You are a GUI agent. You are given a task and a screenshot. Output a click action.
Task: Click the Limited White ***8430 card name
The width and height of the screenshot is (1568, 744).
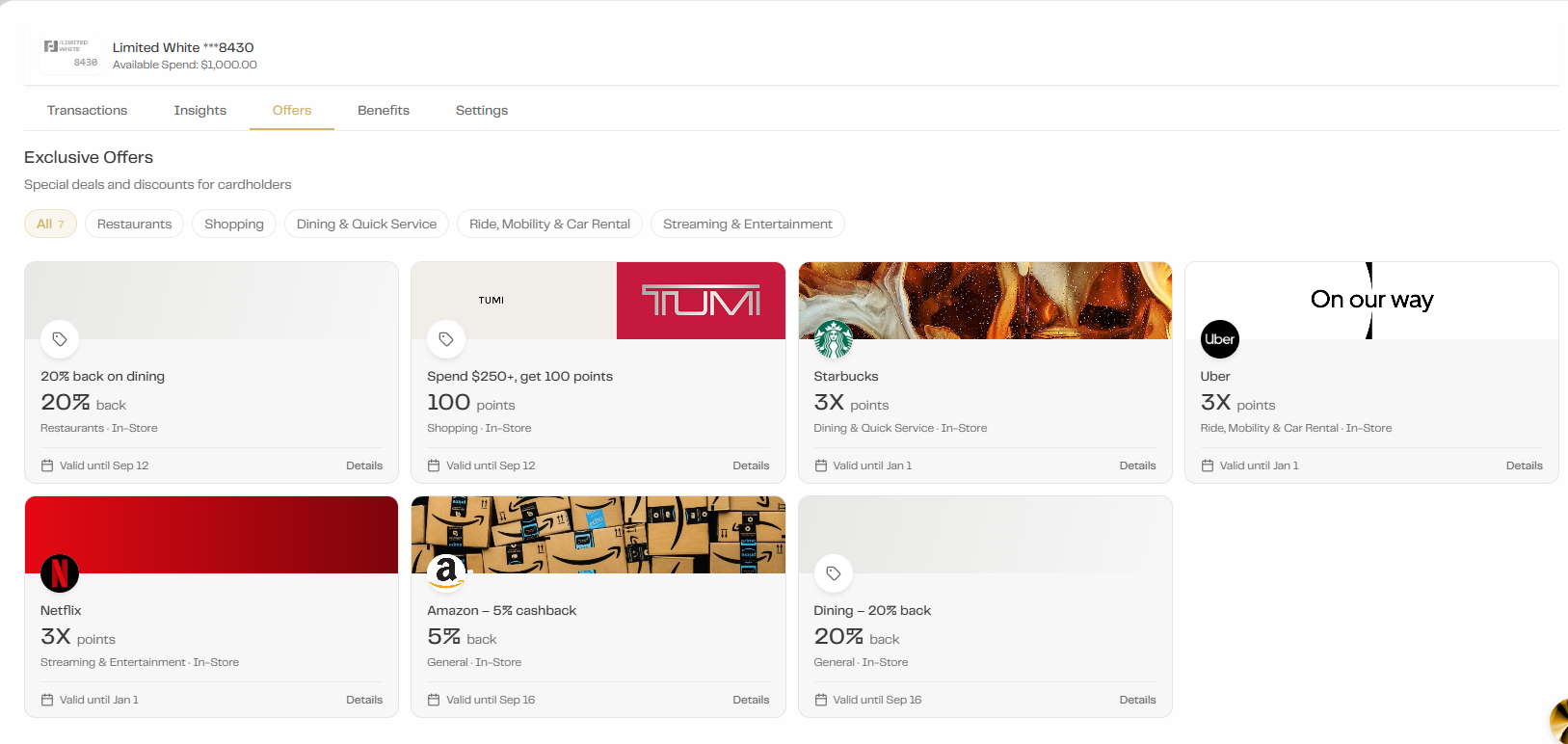(183, 47)
